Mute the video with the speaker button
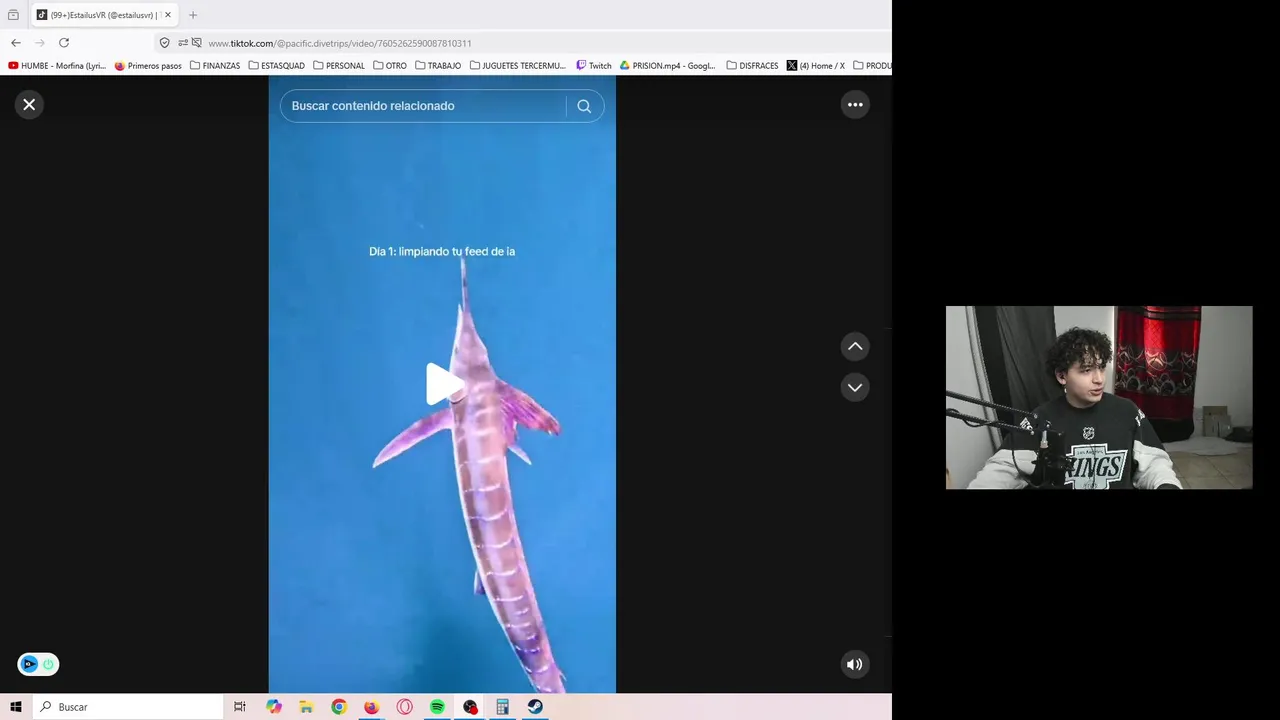Image resolution: width=1280 pixels, height=720 pixels. [x=854, y=664]
